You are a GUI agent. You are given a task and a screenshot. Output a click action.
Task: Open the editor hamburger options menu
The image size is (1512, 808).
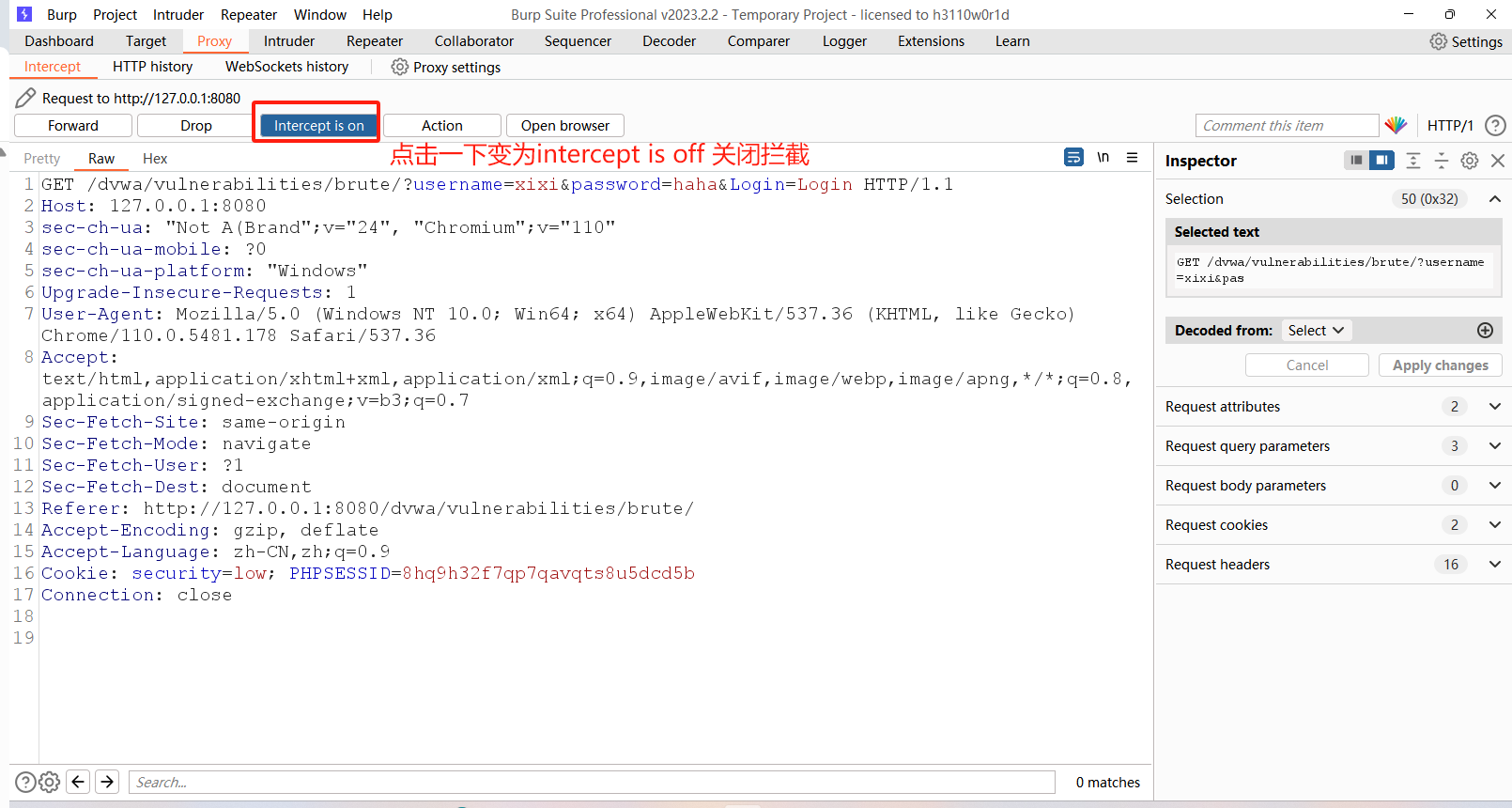coord(1133,157)
